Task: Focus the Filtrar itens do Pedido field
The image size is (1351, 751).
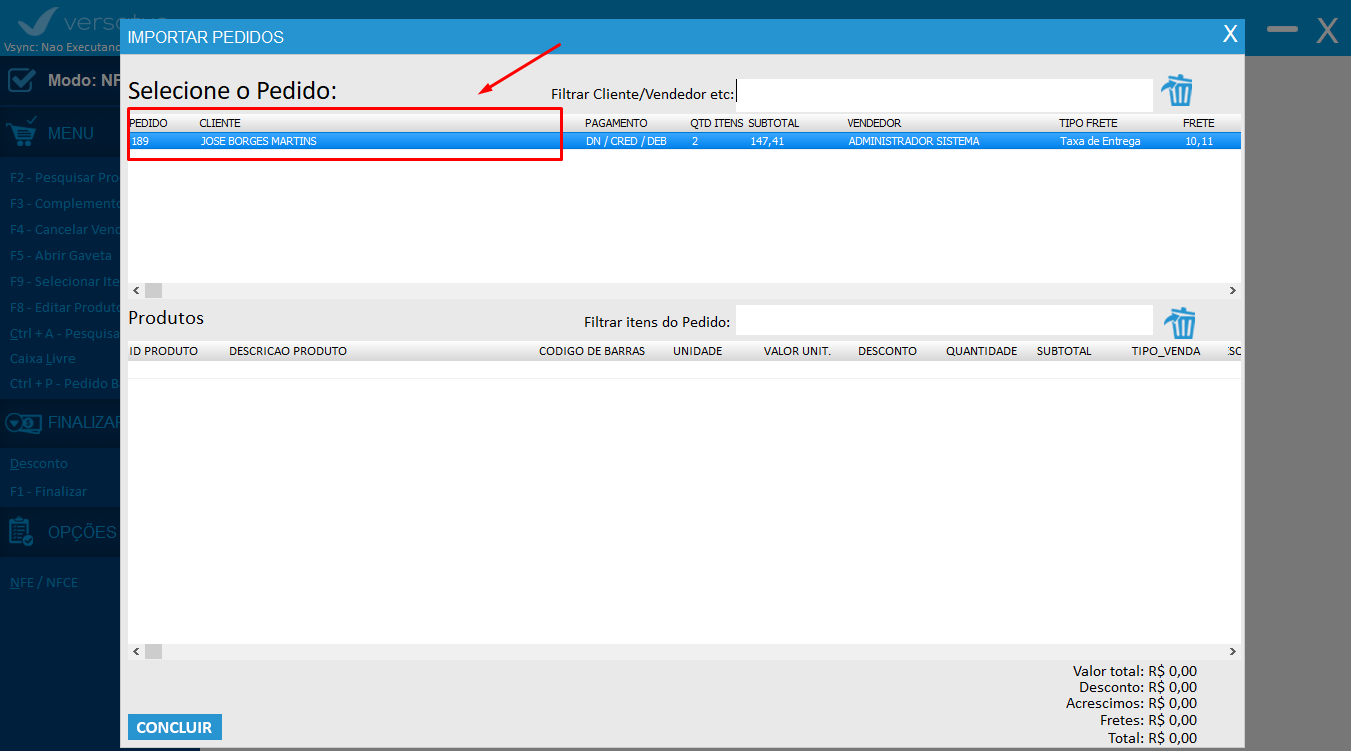Action: pyautogui.click(x=944, y=321)
